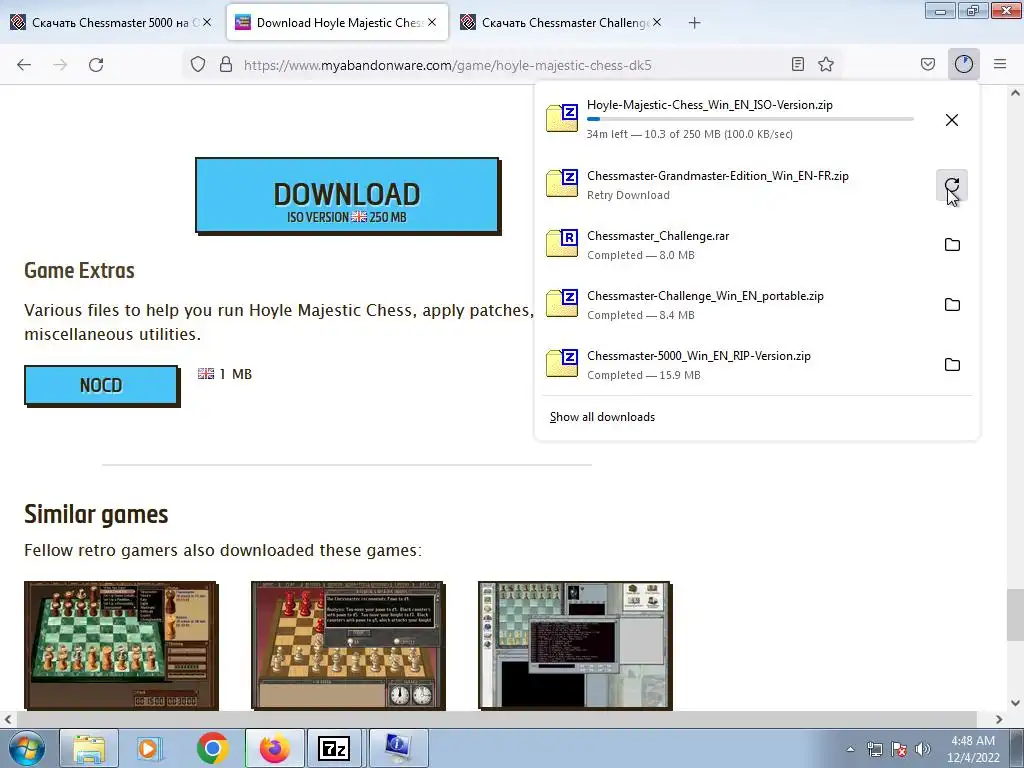Close the Chessmaster Challenge tab
Image resolution: width=1024 pixels, height=768 pixels.
657,22
